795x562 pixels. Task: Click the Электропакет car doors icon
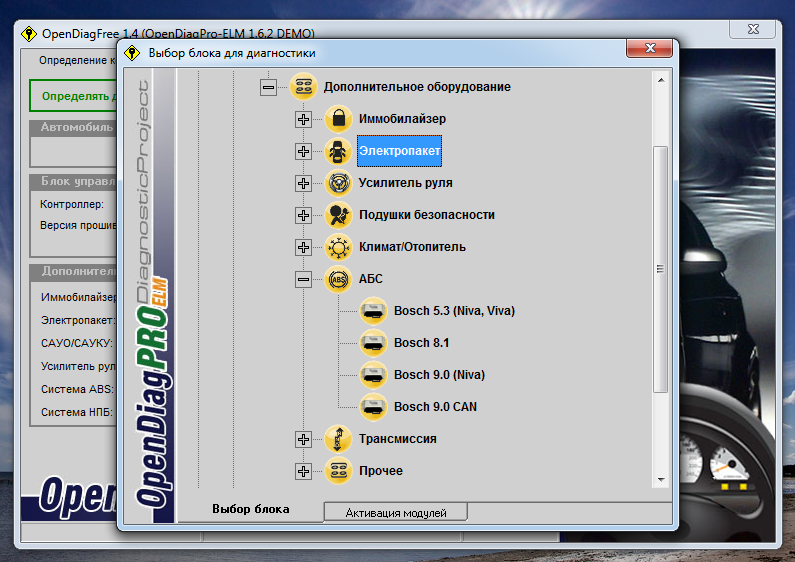click(338, 151)
